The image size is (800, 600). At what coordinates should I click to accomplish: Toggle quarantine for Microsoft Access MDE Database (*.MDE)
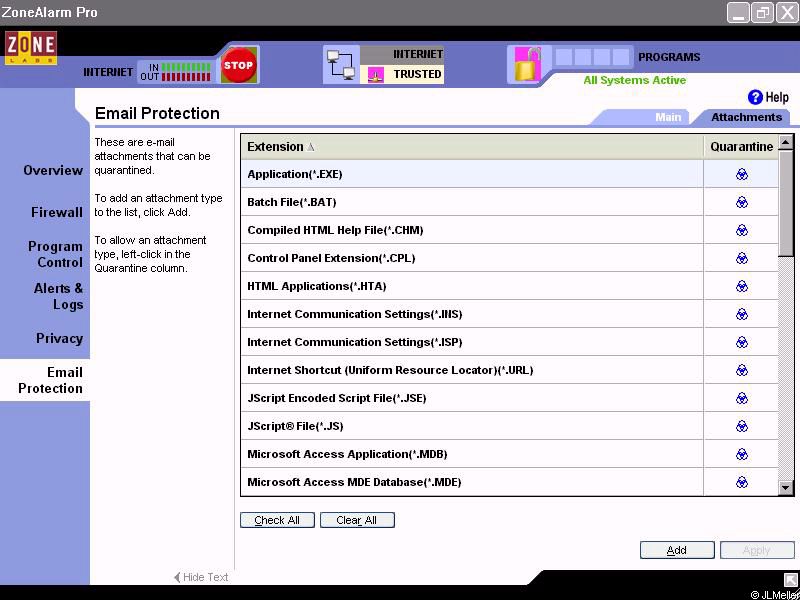pos(742,482)
